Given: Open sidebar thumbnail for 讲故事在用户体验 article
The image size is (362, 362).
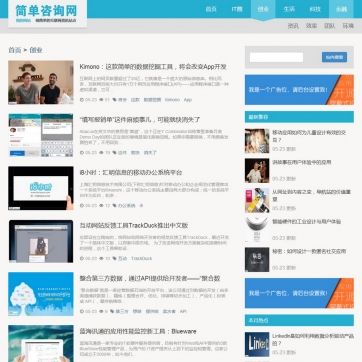Looking at the screenshot, I should click(x=257, y=171).
